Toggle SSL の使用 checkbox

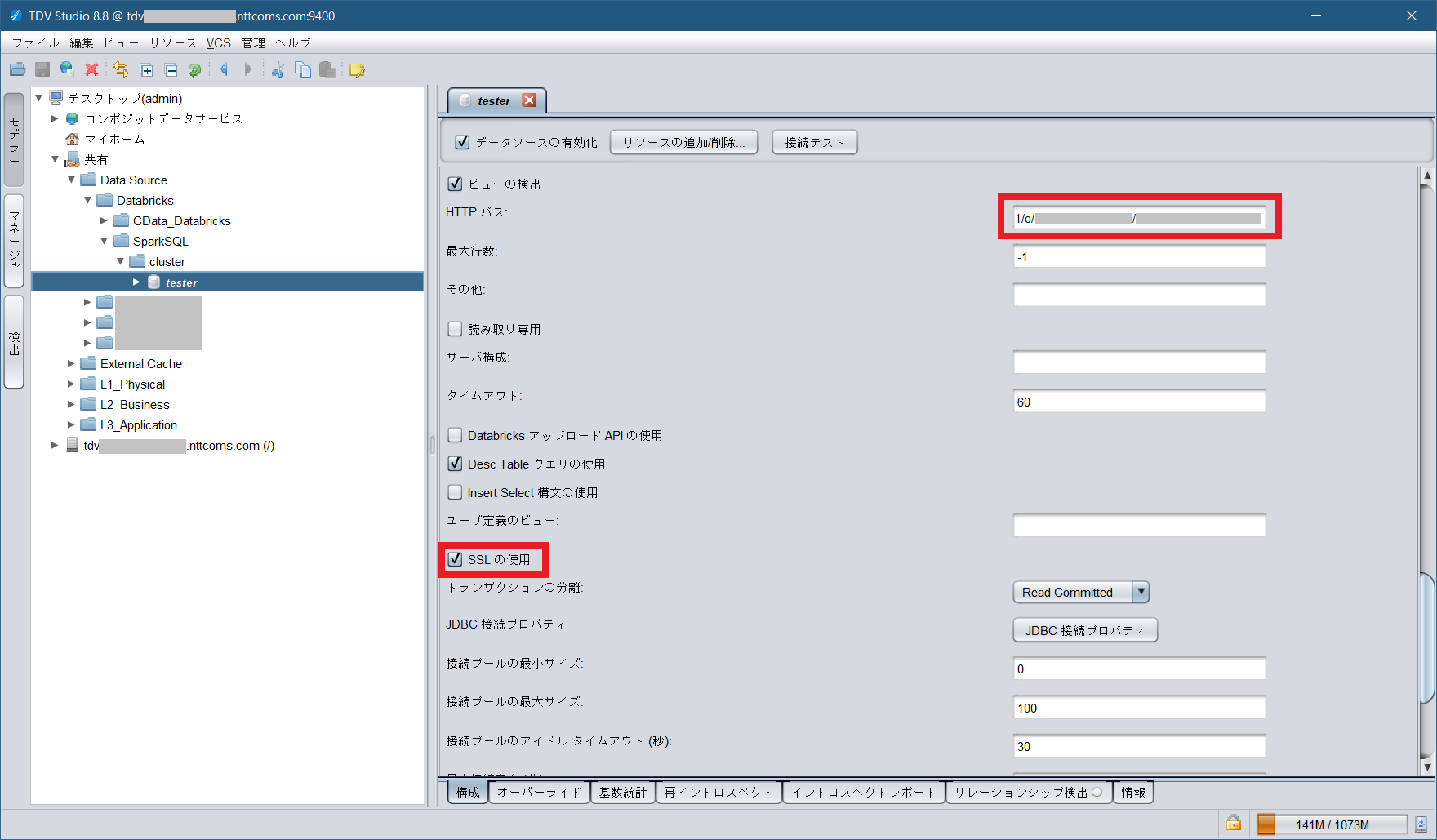(455, 559)
